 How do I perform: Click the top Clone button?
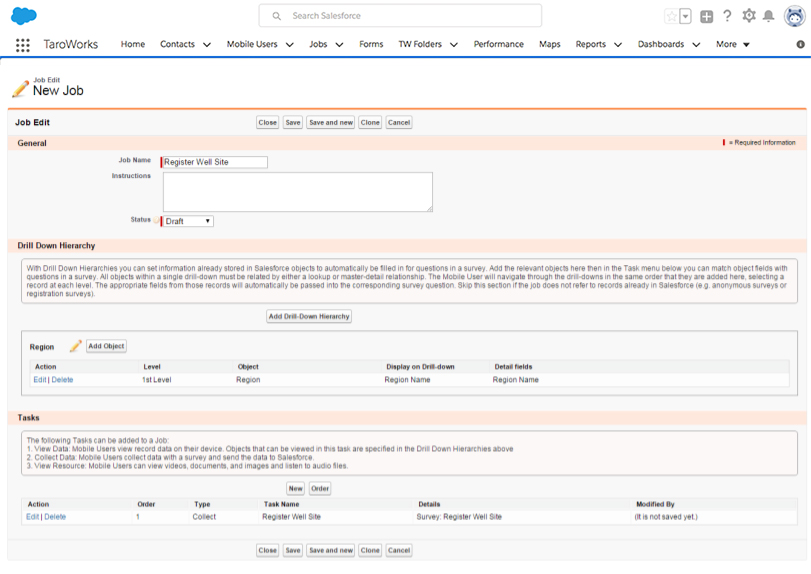[x=370, y=123]
